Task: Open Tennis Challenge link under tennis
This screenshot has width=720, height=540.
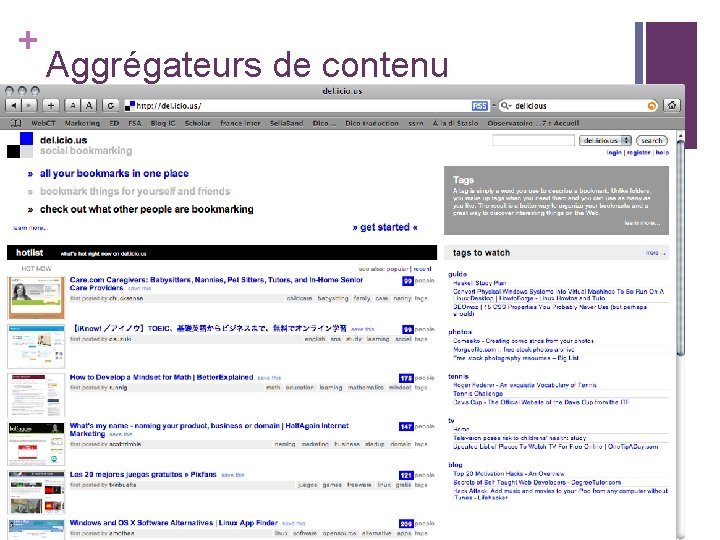Action: tap(478, 394)
